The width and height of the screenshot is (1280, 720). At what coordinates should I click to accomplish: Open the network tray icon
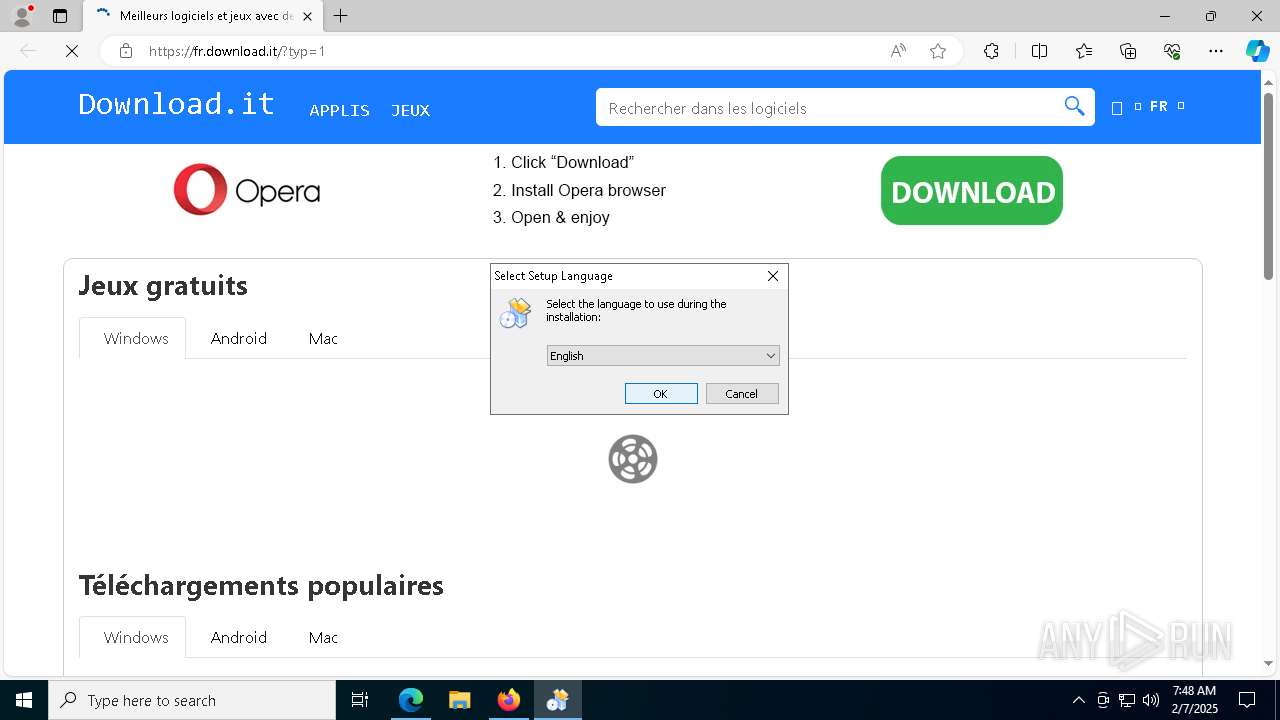click(x=1127, y=700)
